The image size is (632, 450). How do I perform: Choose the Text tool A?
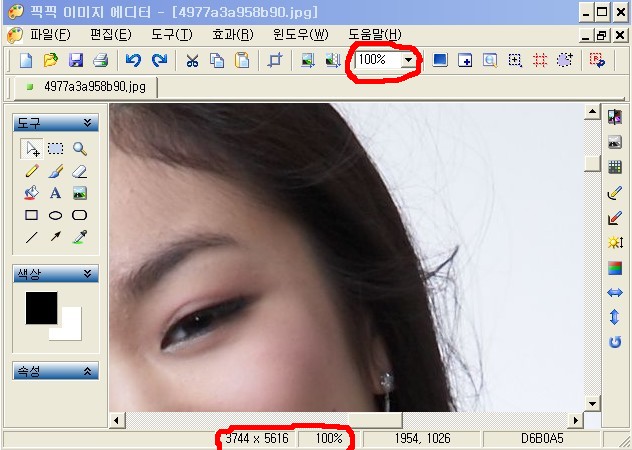(56, 193)
